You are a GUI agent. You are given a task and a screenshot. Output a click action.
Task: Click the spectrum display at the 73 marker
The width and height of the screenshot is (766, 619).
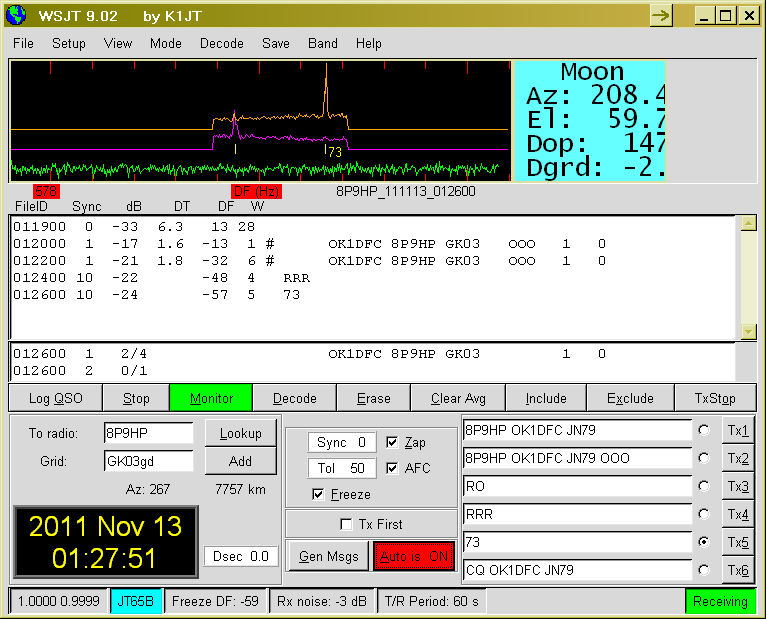pyautogui.click(x=335, y=151)
